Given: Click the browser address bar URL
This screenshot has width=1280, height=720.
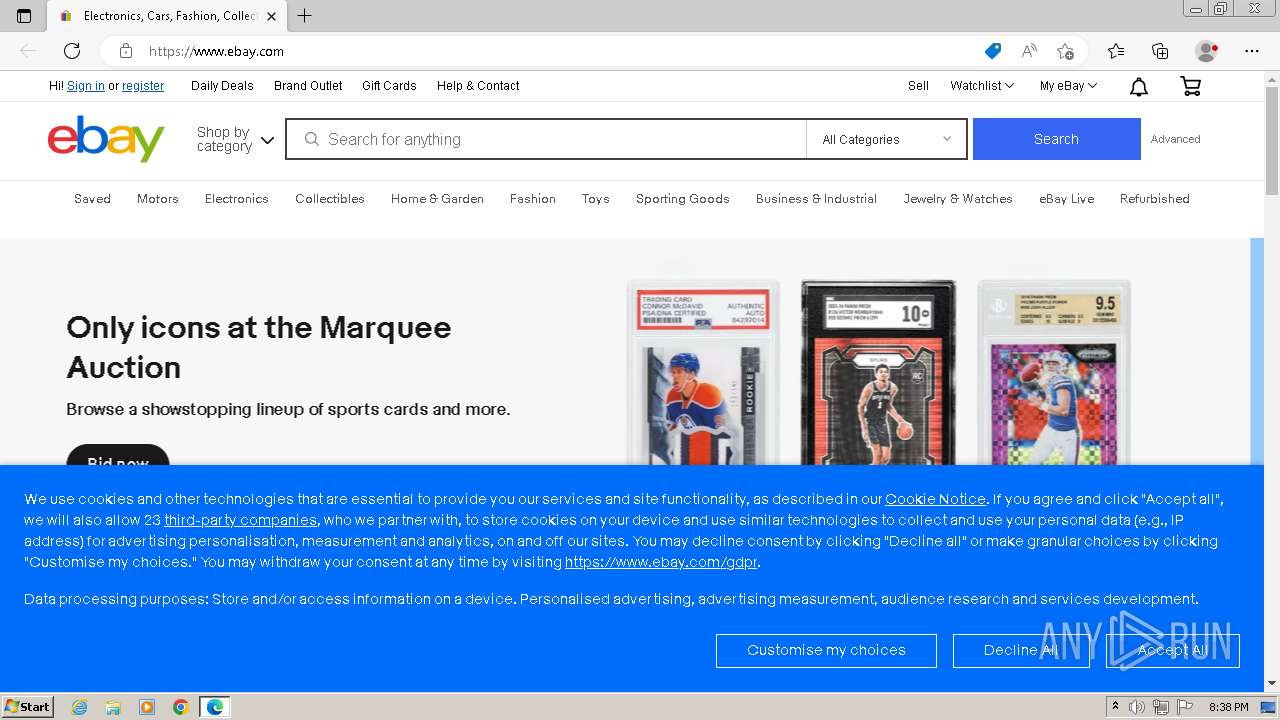Looking at the screenshot, I should (216, 51).
